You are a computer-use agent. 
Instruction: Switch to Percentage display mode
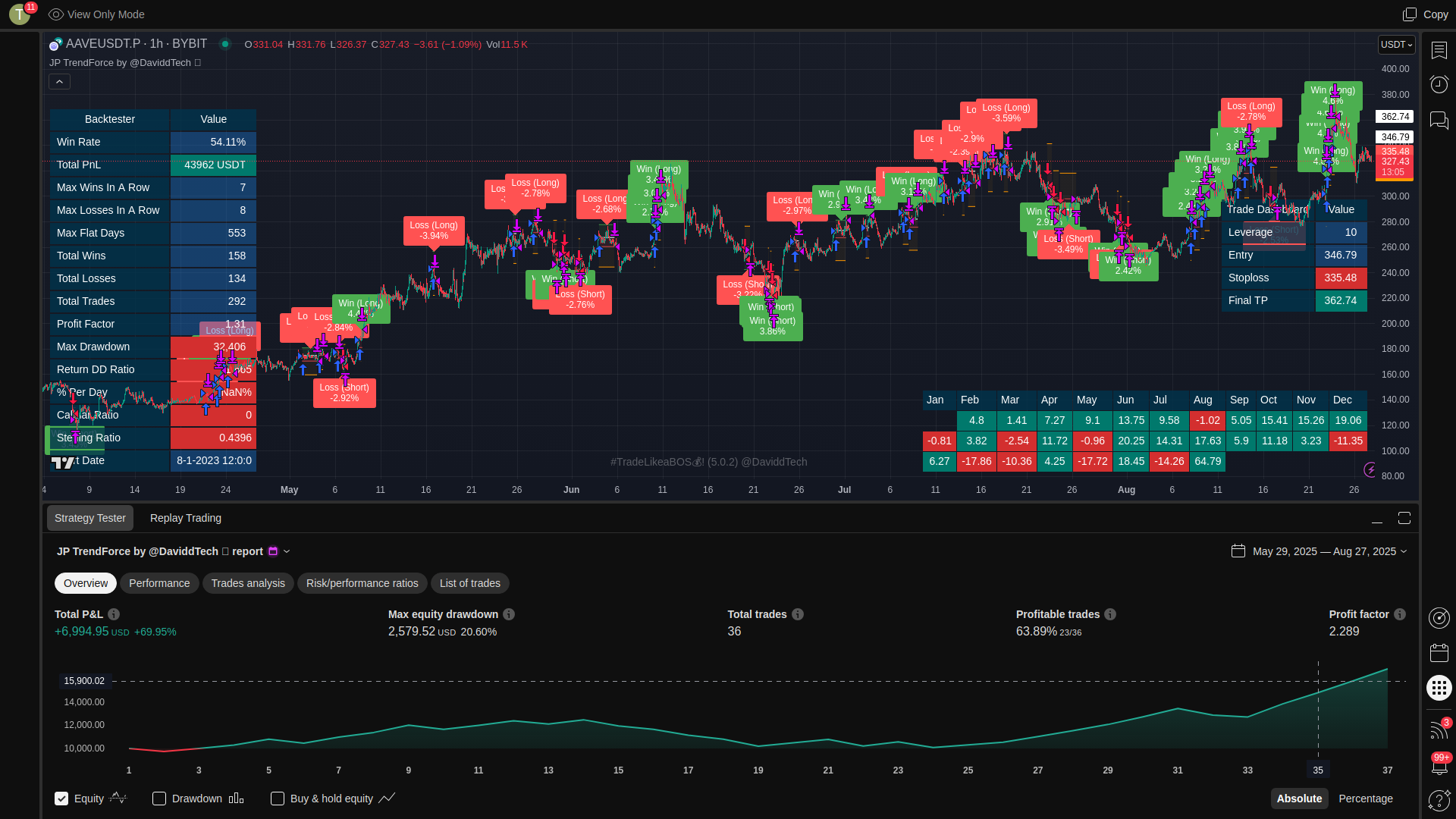coord(1366,799)
